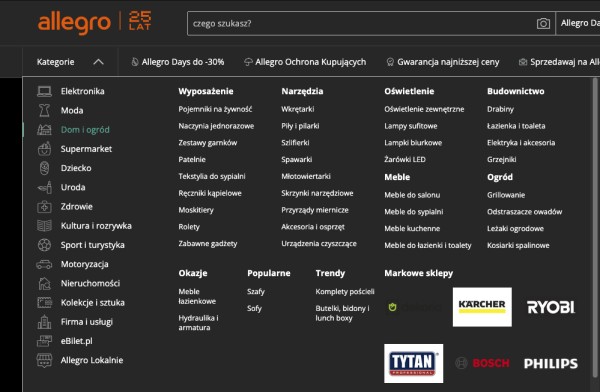Open the Narzędzia section heading
Image resolution: width=600 pixels, height=392 pixels.
[302, 91]
